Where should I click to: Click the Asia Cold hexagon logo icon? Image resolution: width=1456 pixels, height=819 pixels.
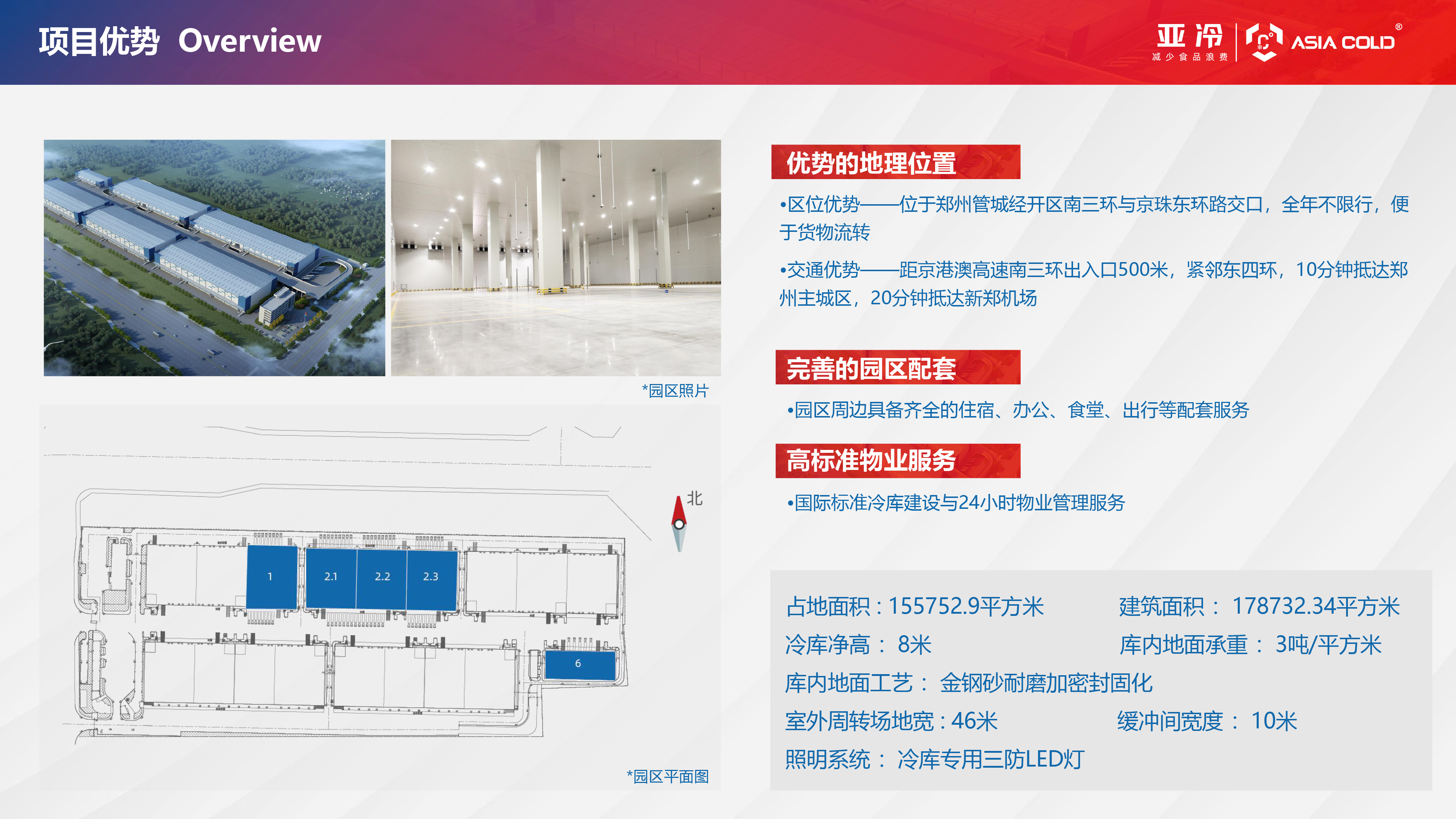click(x=1264, y=42)
